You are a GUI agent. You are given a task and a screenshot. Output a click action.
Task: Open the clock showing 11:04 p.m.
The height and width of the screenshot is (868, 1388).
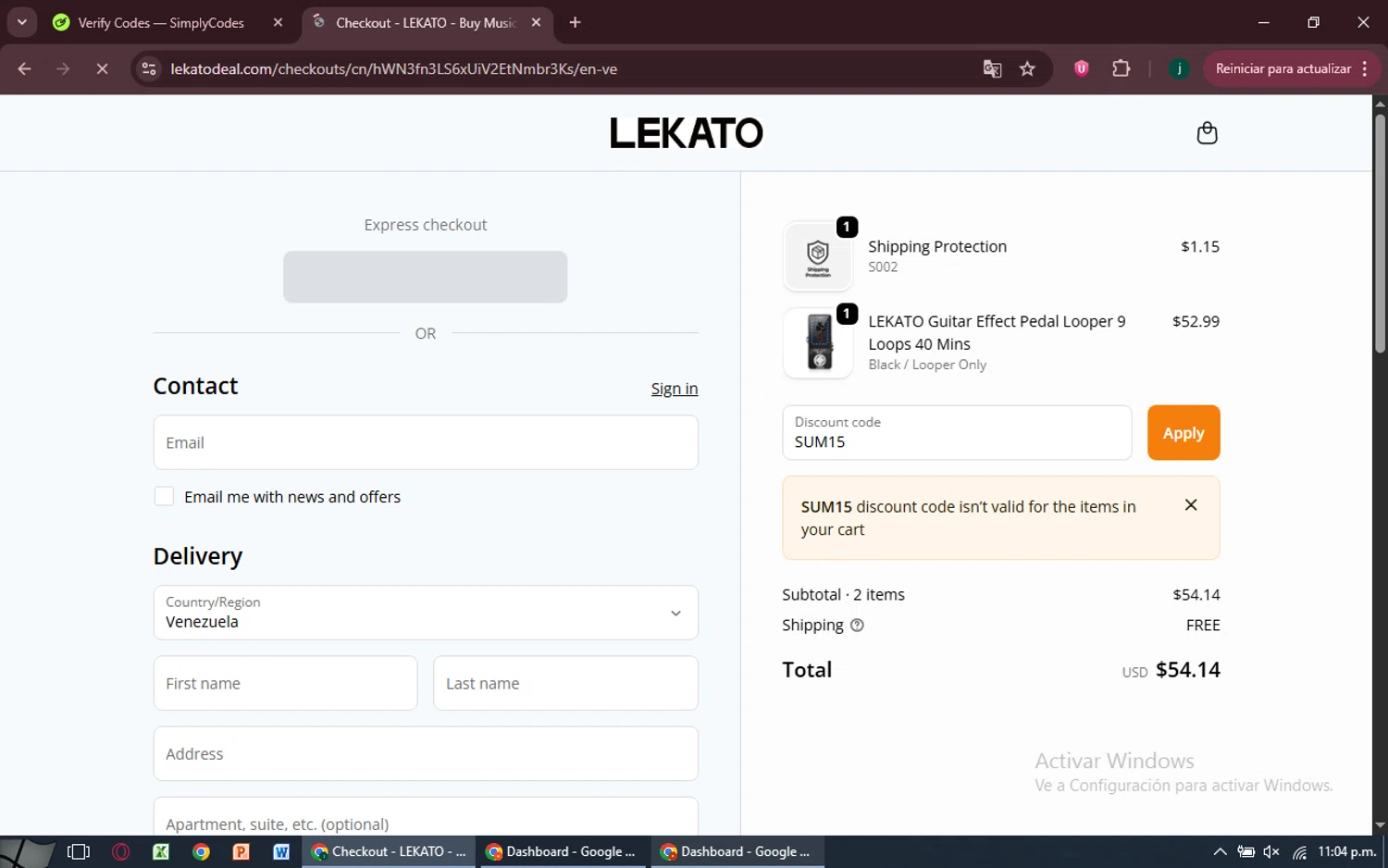click(x=1346, y=851)
